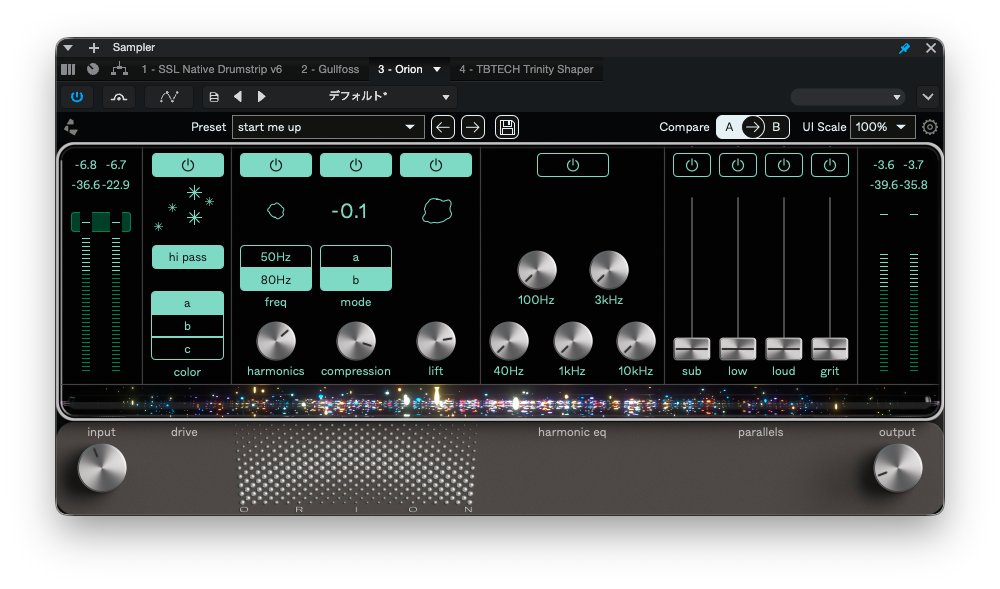This screenshot has height=589, width=1000.
Task: Open plugin settings gear icon
Action: coord(930,127)
